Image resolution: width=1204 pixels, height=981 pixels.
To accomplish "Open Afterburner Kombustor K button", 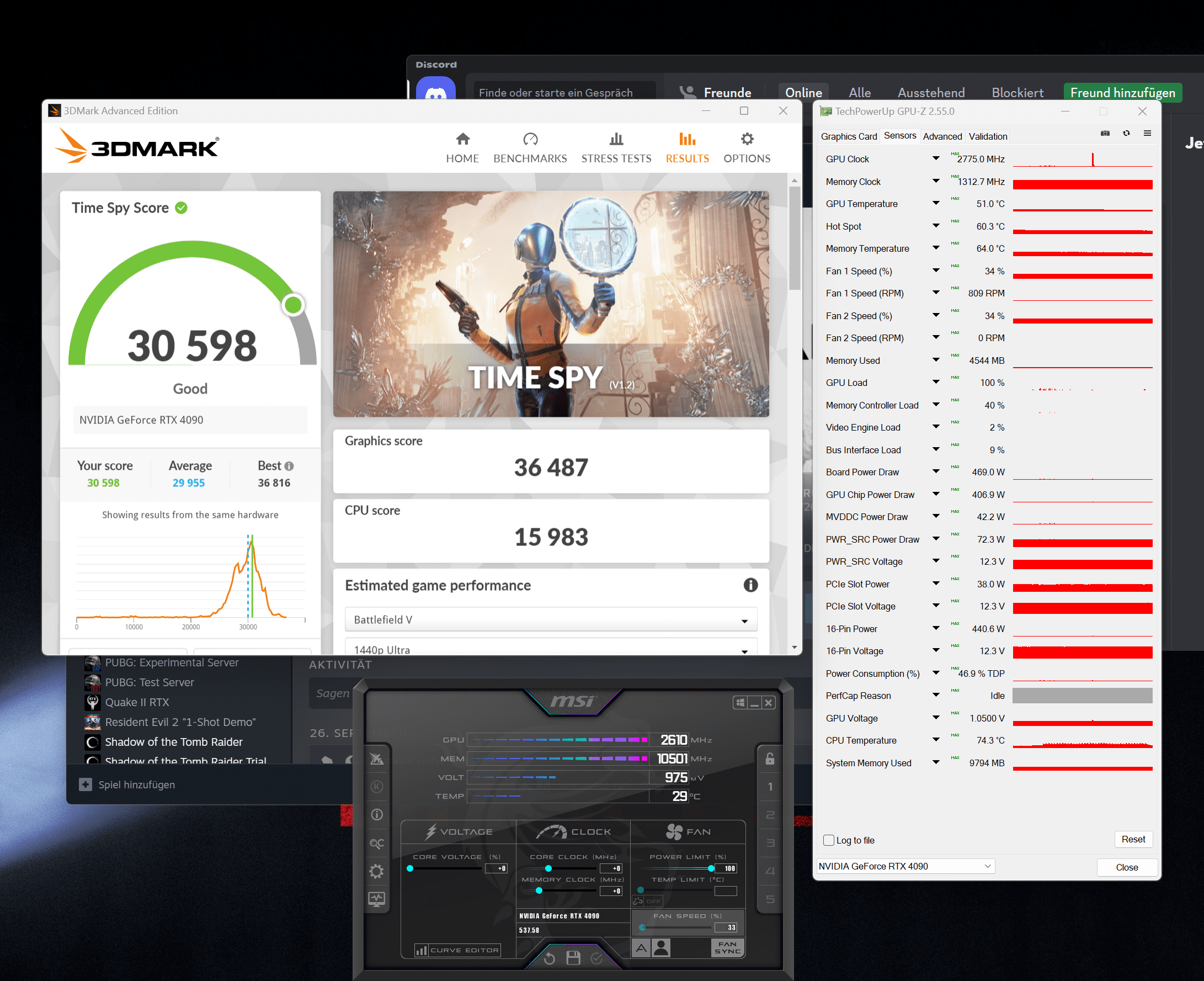I will [x=377, y=787].
